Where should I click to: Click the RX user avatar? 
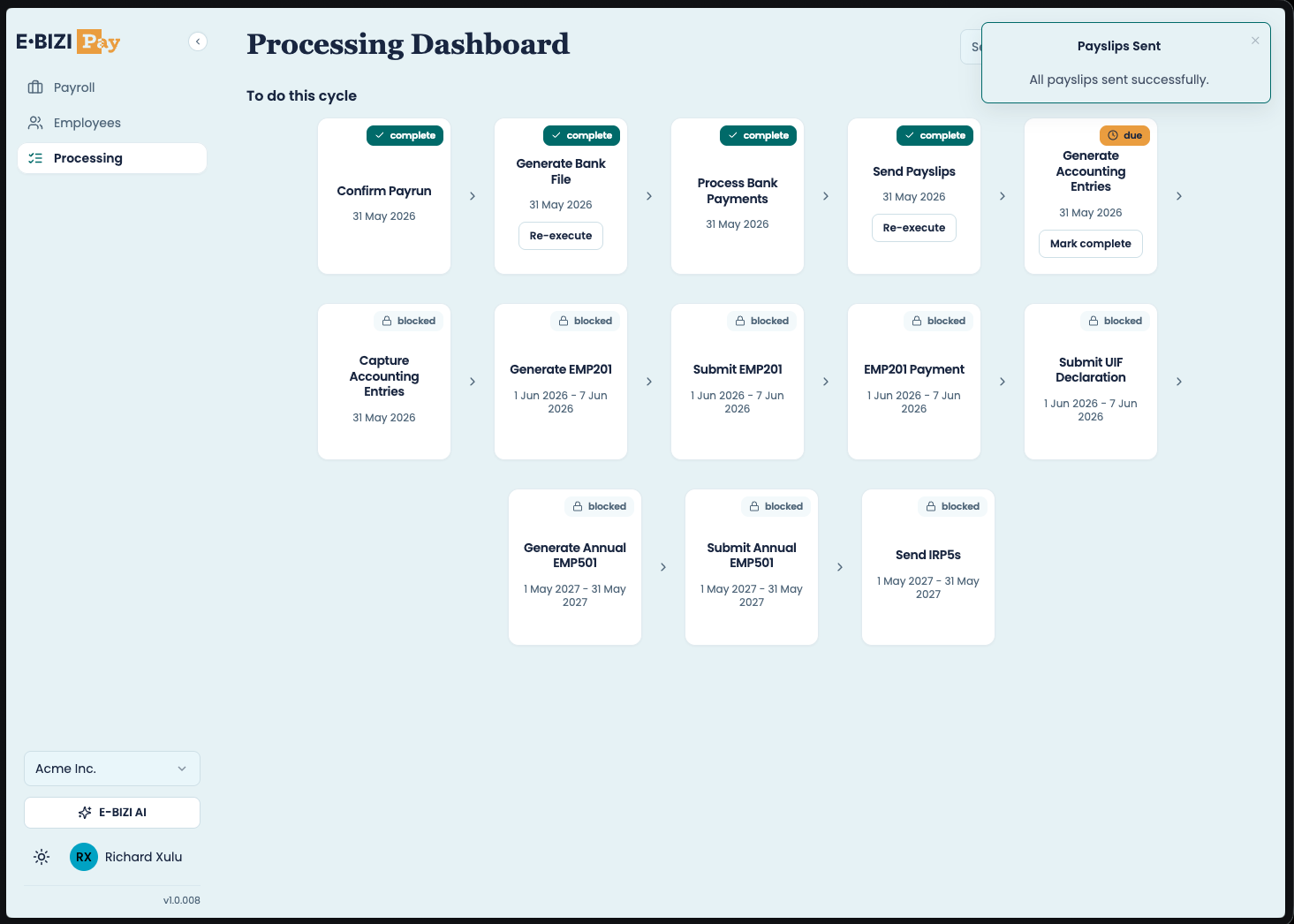coord(84,857)
